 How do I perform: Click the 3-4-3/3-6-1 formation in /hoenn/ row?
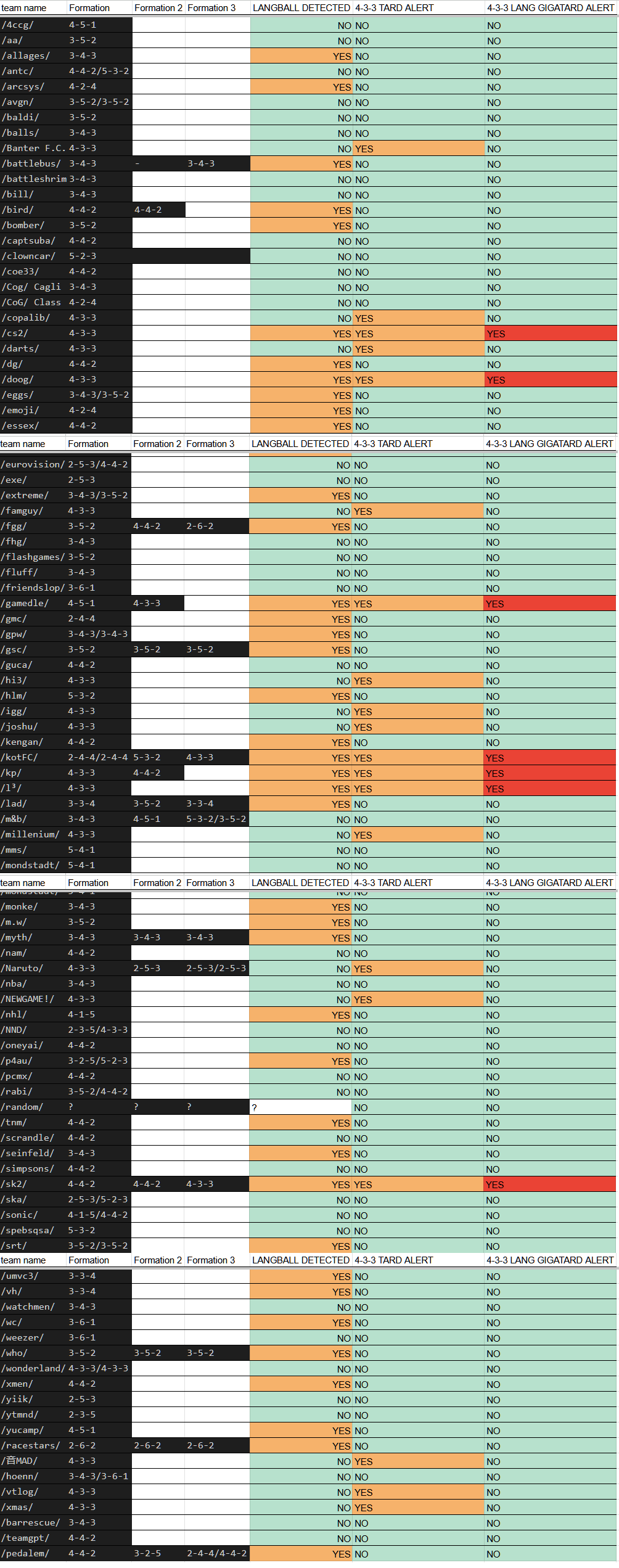click(99, 1477)
